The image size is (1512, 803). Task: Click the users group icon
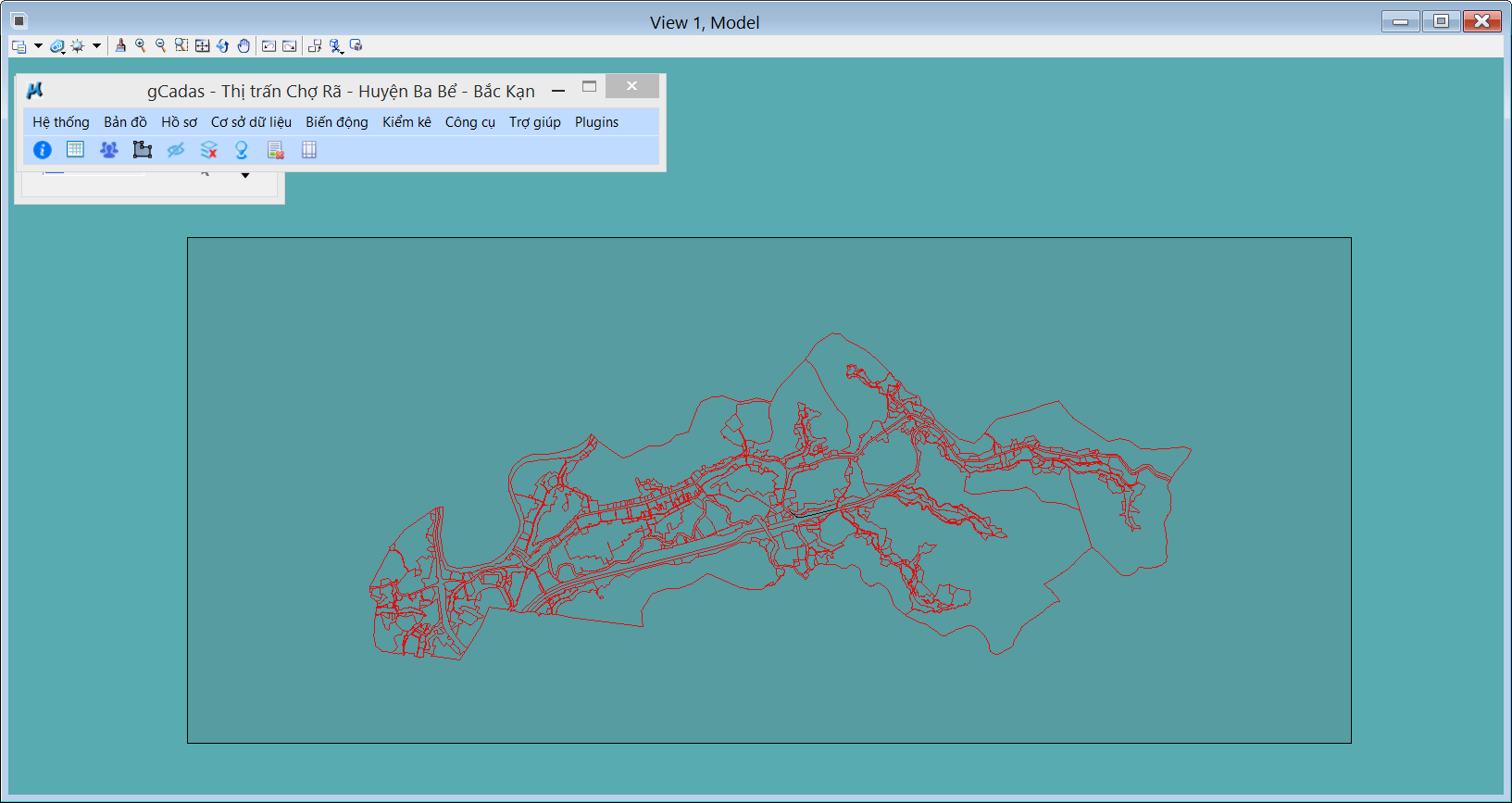[x=109, y=150]
